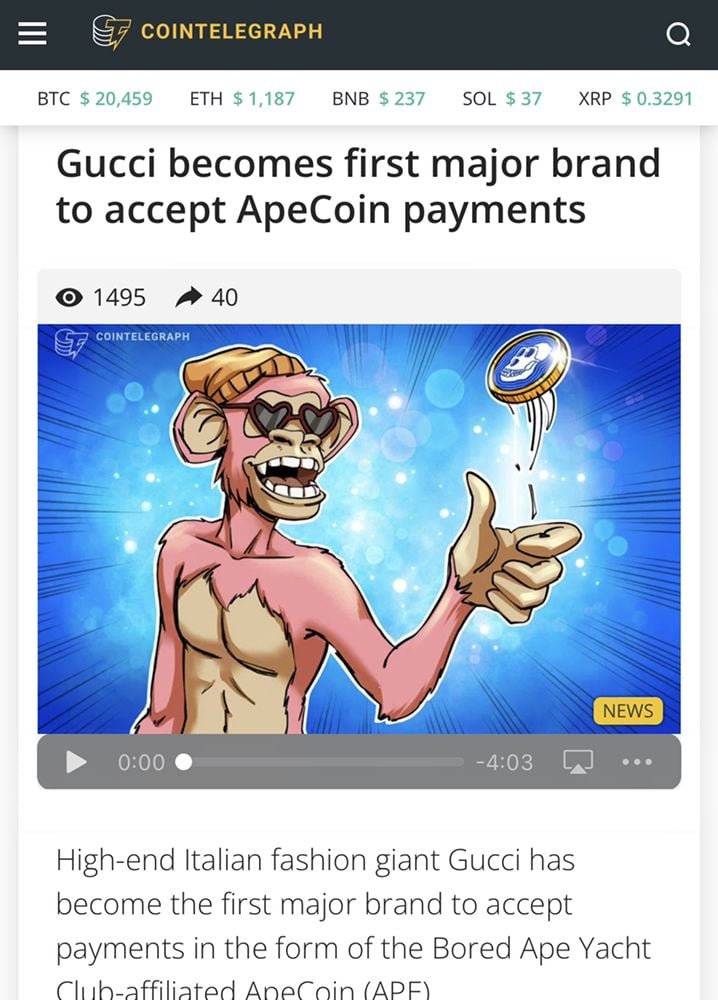The width and height of the screenshot is (718, 1000).
Task: Select the SOL price ticker
Action: click(502, 98)
